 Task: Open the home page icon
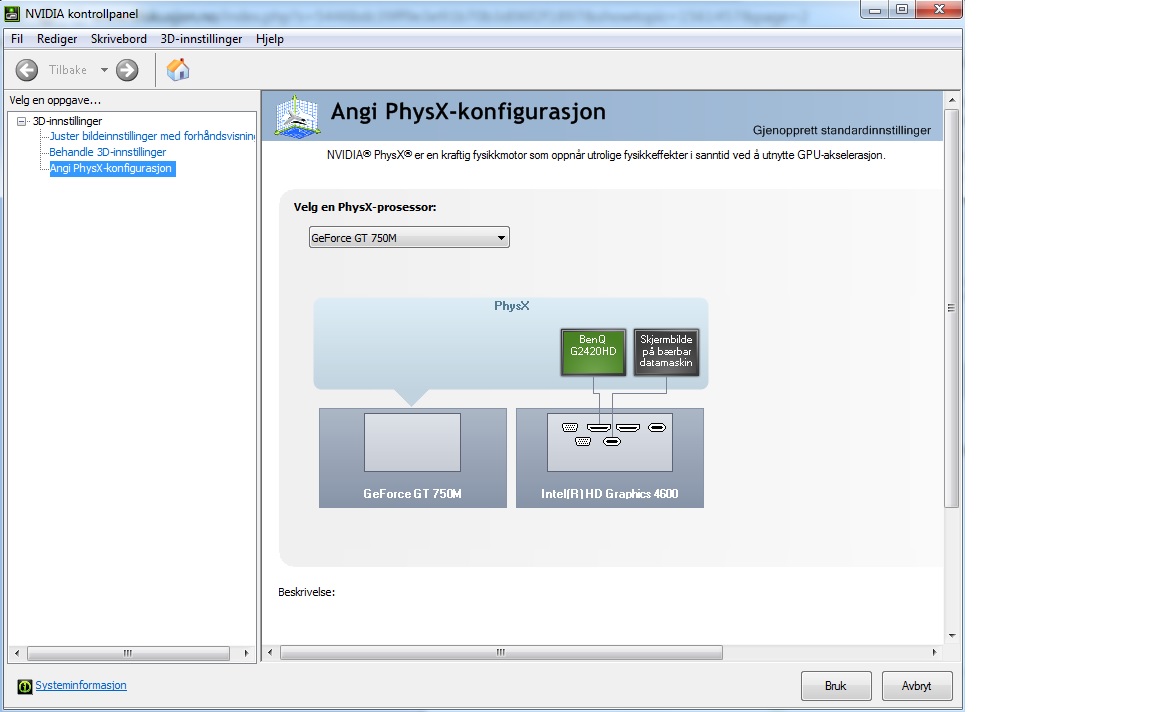178,70
